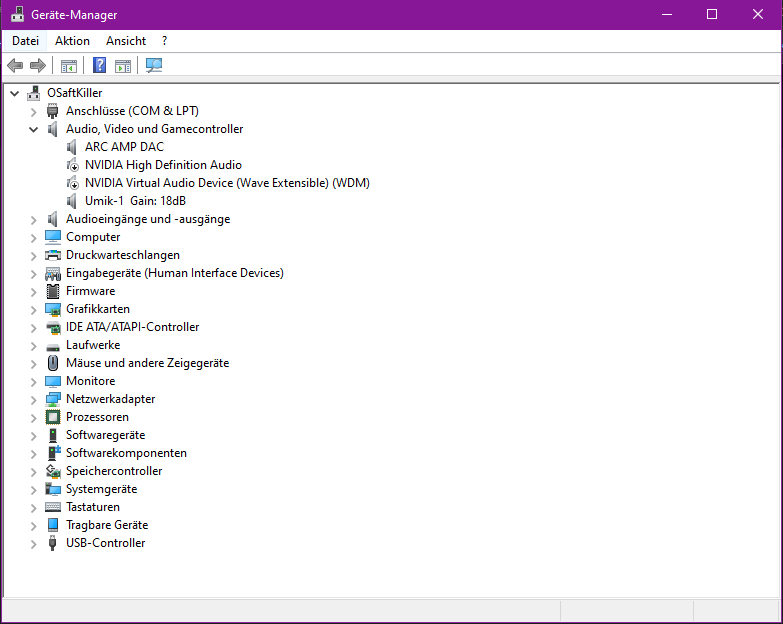The width and height of the screenshot is (783, 624).
Task: Select the Prozessoren category label
Action: [97, 417]
